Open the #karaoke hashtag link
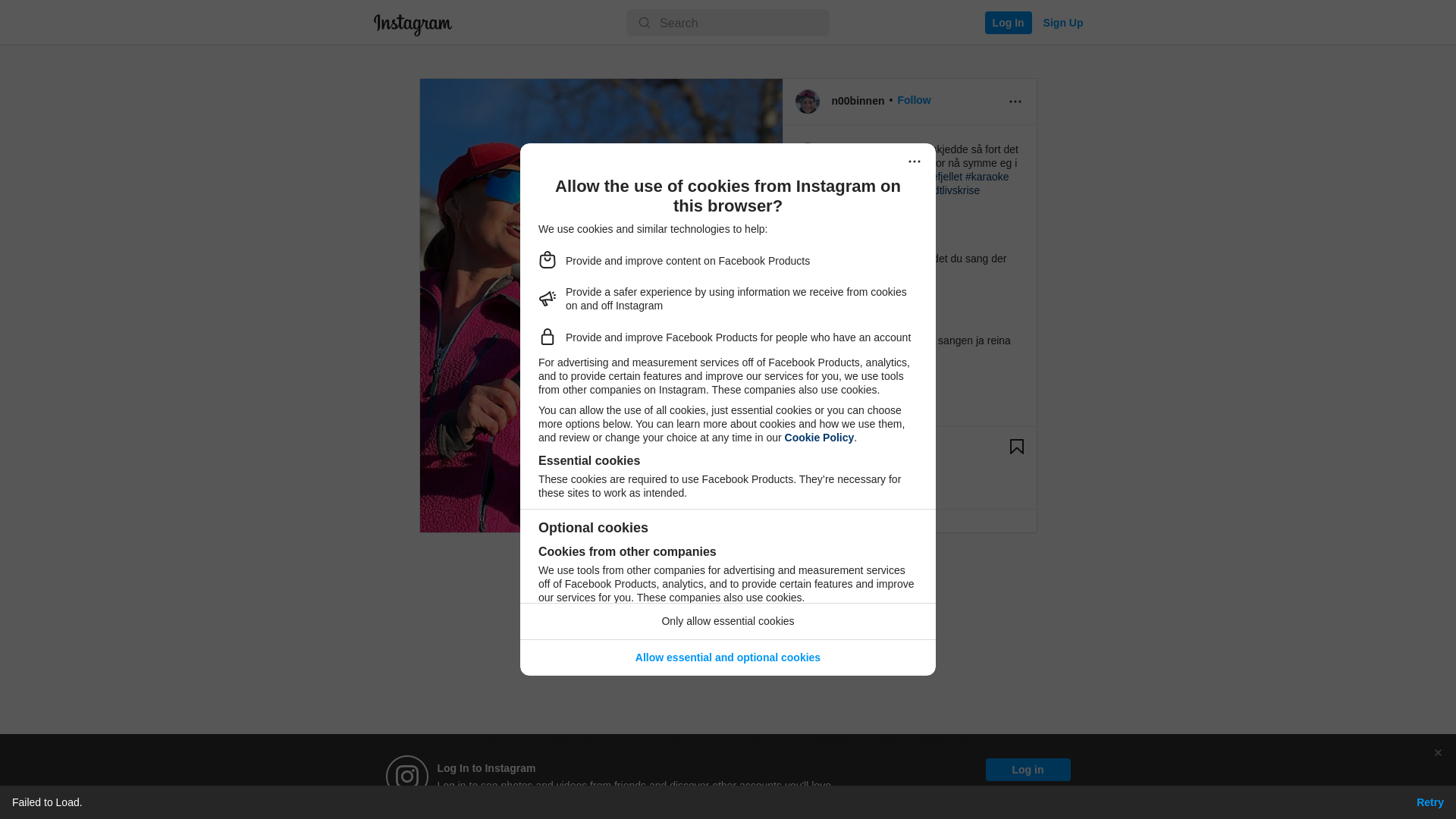Image resolution: width=1456 pixels, height=819 pixels. (x=987, y=177)
